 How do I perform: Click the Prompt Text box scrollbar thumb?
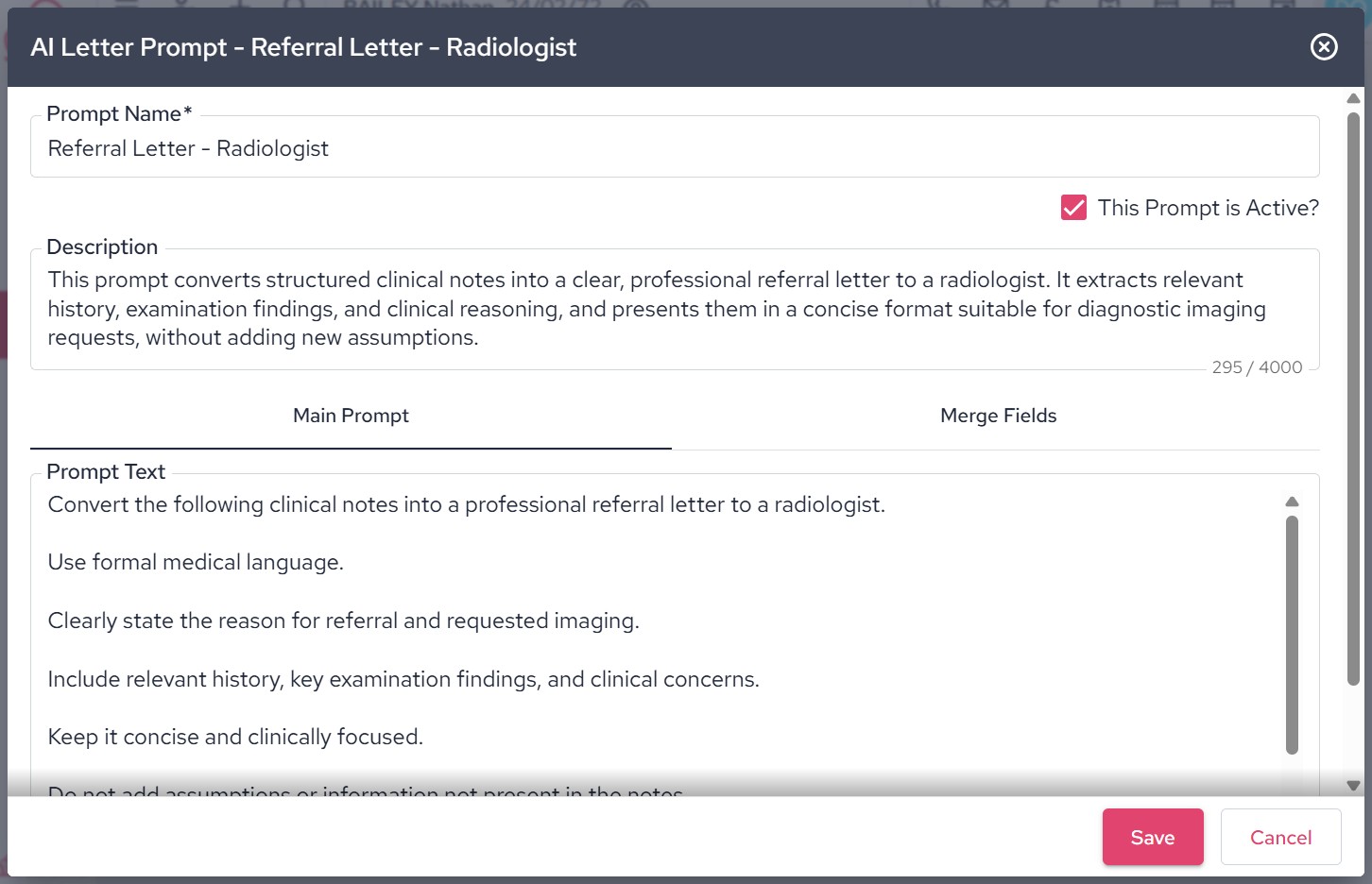1292,633
